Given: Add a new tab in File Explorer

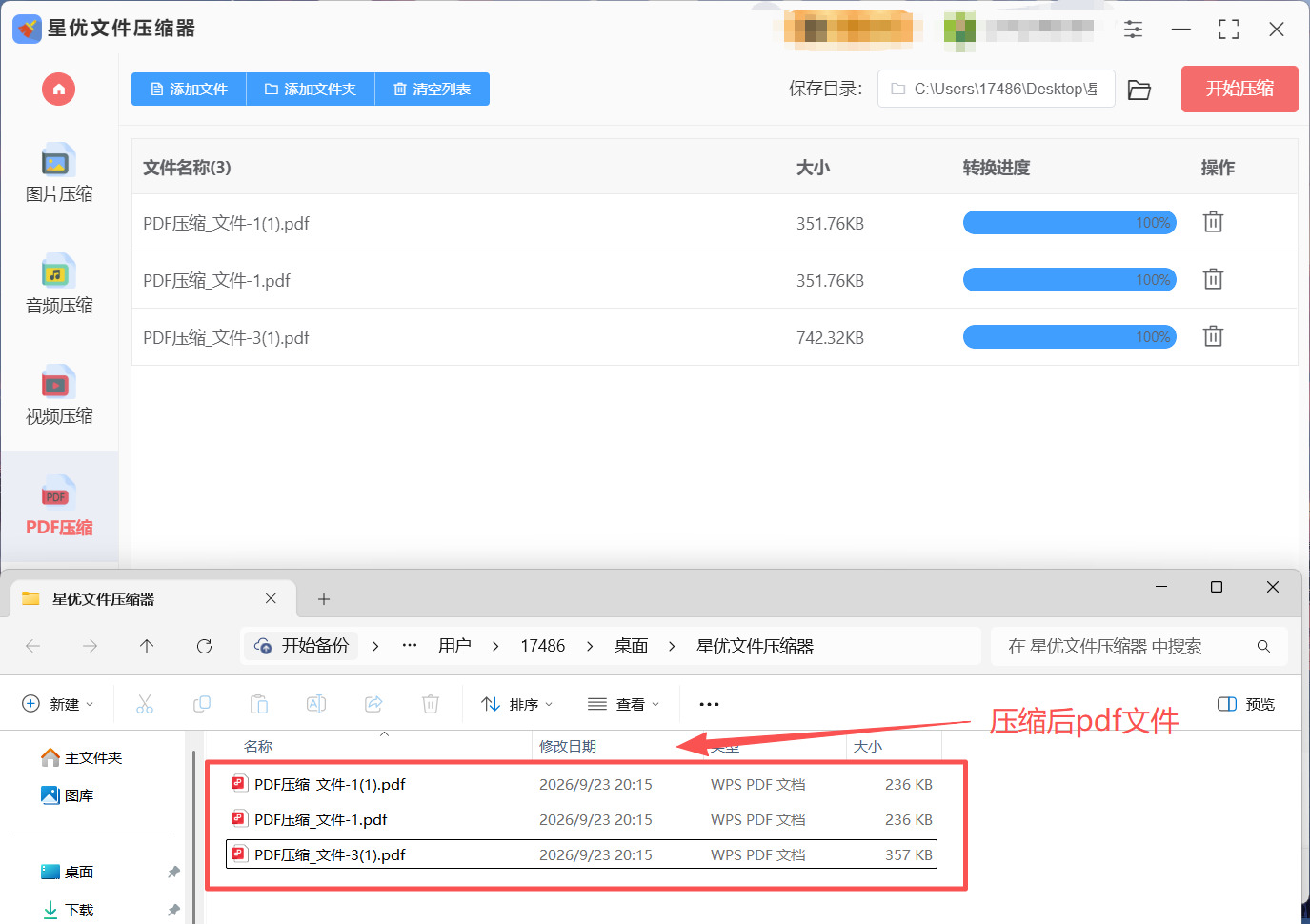Looking at the screenshot, I should pyautogui.click(x=324, y=599).
